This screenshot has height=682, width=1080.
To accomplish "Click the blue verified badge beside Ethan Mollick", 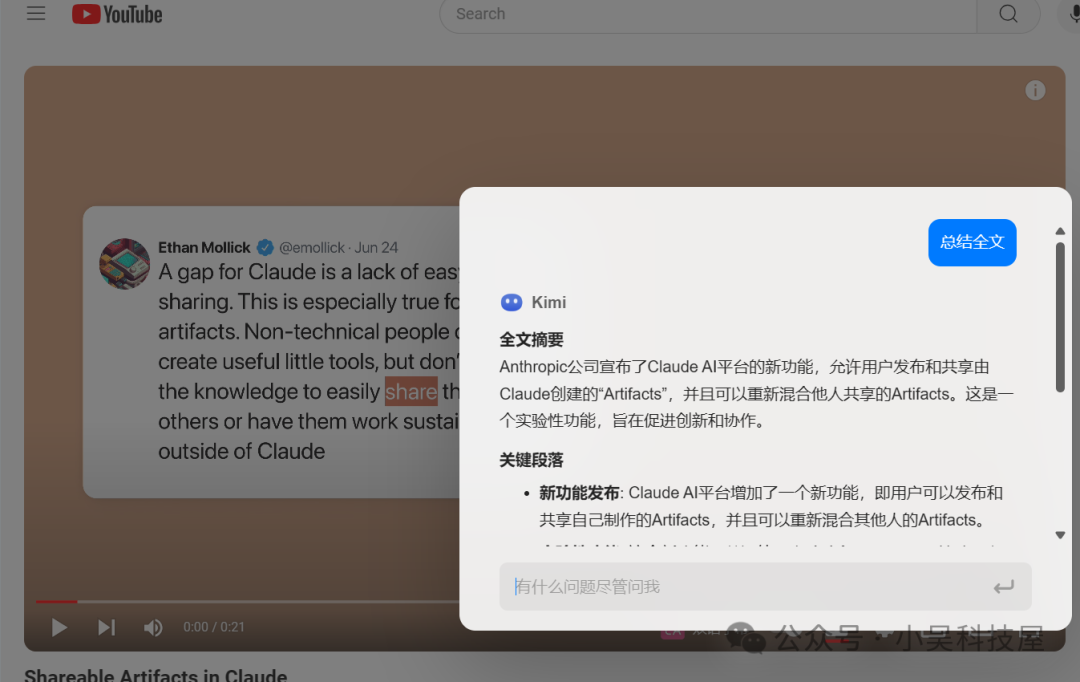I will (x=265, y=247).
